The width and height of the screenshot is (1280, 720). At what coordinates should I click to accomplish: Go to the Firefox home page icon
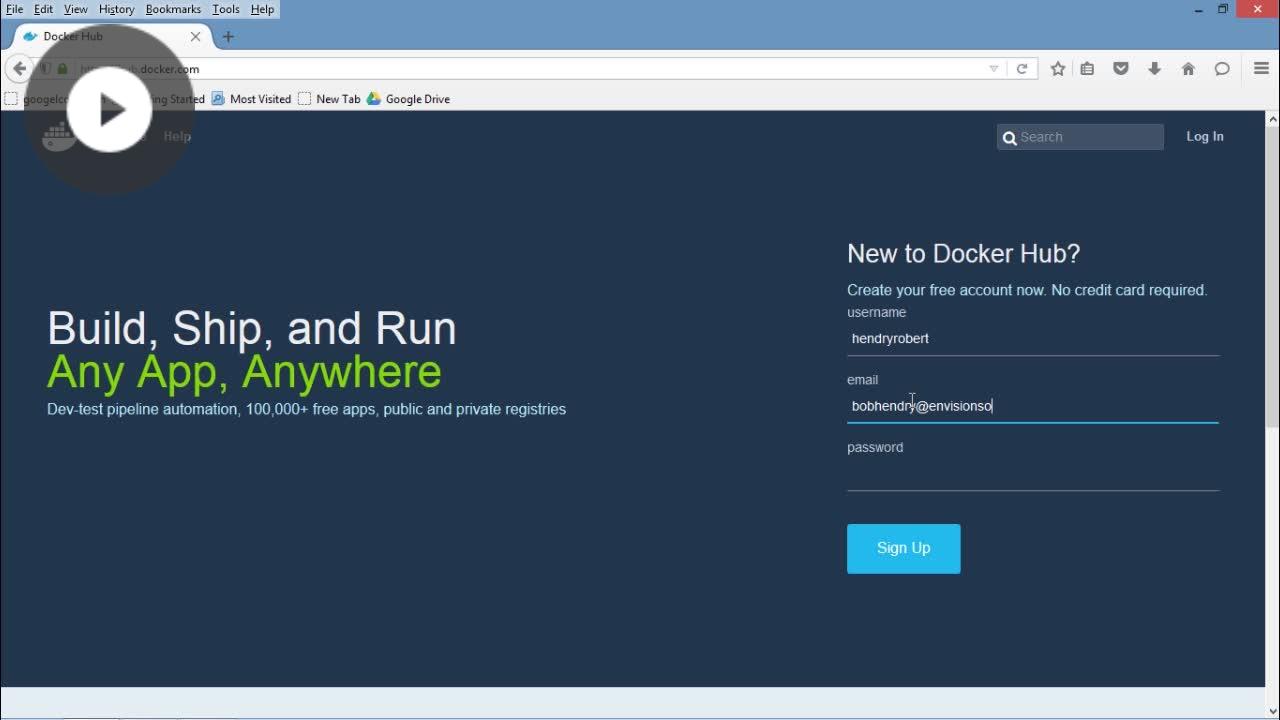point(1188,69)
